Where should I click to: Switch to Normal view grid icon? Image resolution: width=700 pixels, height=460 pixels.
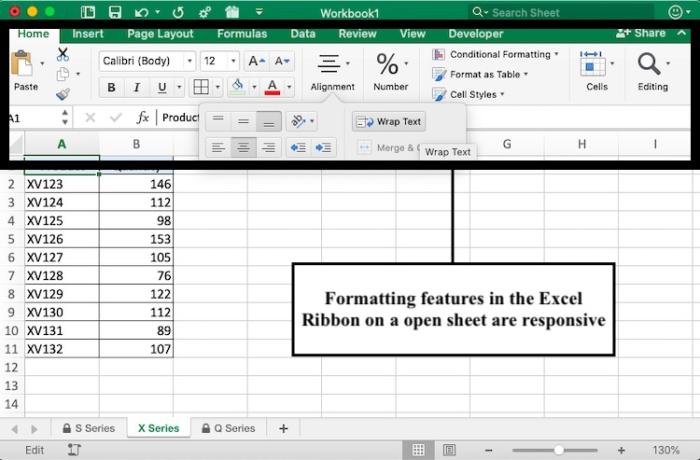point(418,450)
